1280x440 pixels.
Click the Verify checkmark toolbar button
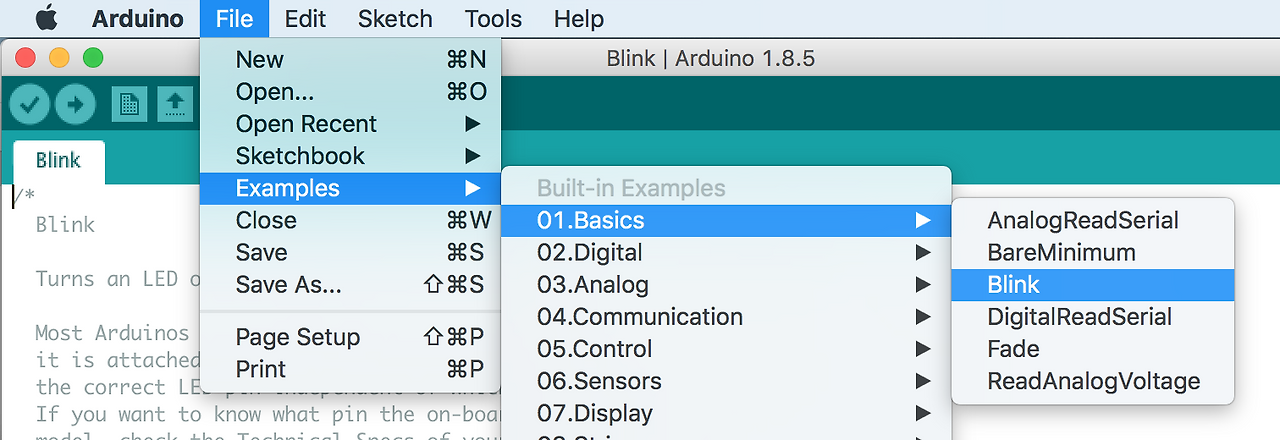(x=30, y=103)
